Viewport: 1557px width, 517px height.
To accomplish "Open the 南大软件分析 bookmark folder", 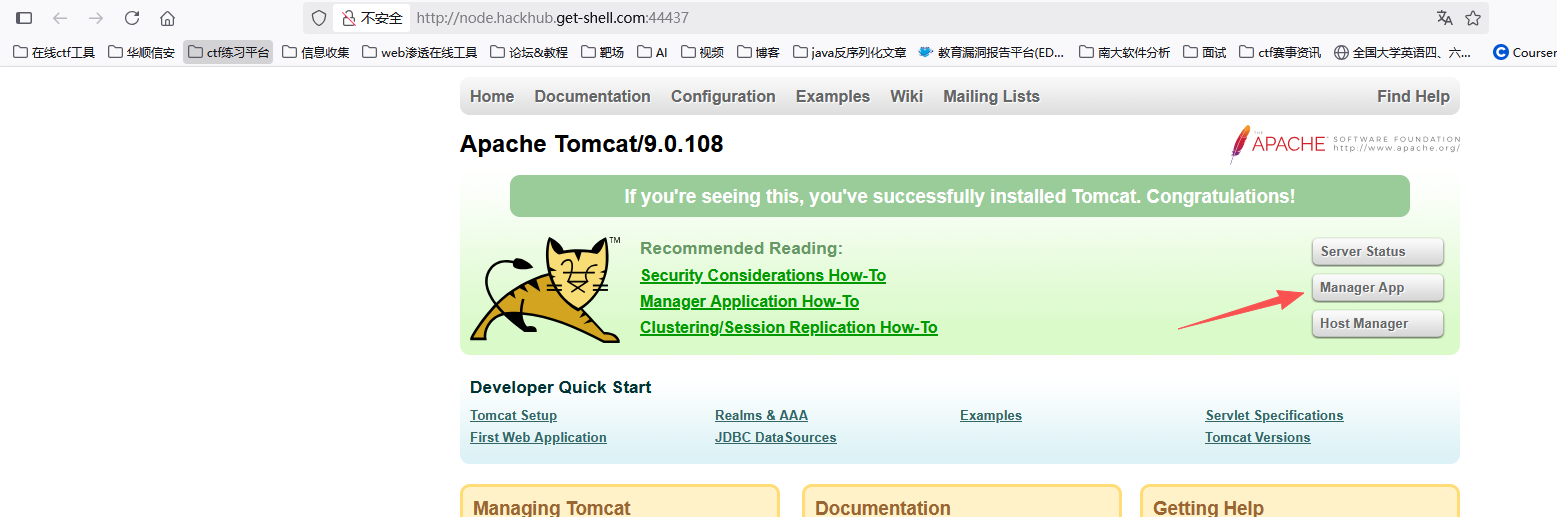I will (1125, 52).
